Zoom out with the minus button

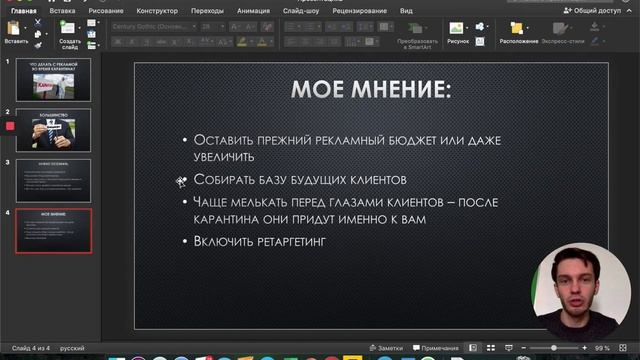click(524, 348)
